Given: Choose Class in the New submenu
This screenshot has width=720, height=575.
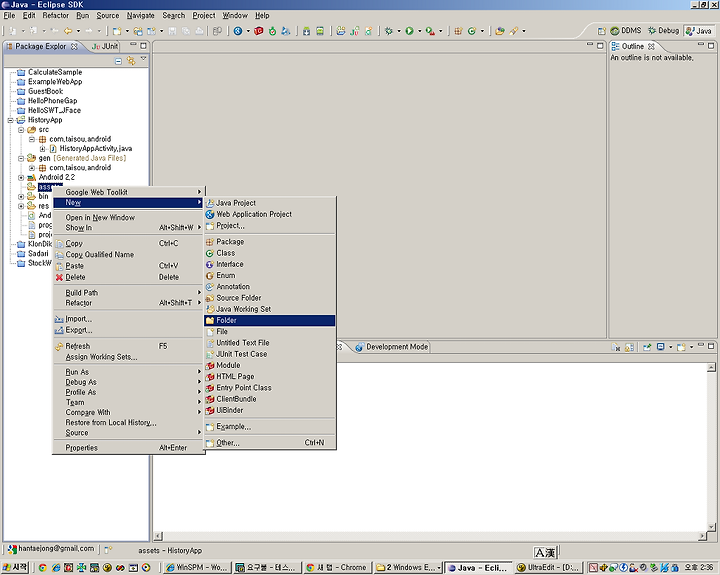Looking at the screenshot, I should 270,253.
